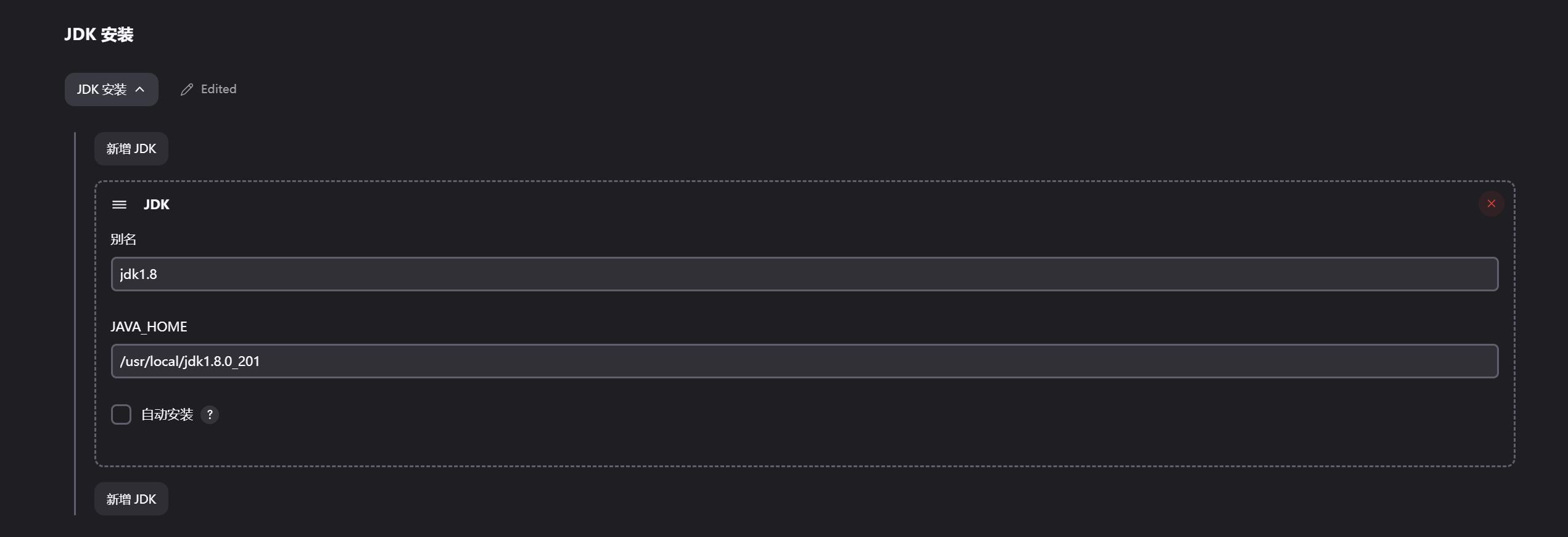Click the lower 新增 JDK button
The image size is (1568, 537).
131,499
